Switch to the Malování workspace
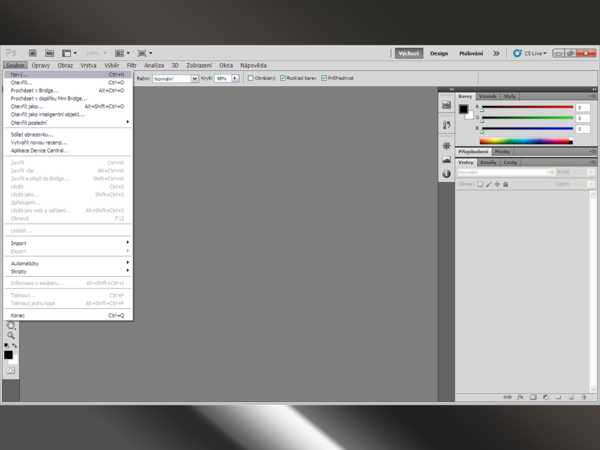 coord(471,53)
